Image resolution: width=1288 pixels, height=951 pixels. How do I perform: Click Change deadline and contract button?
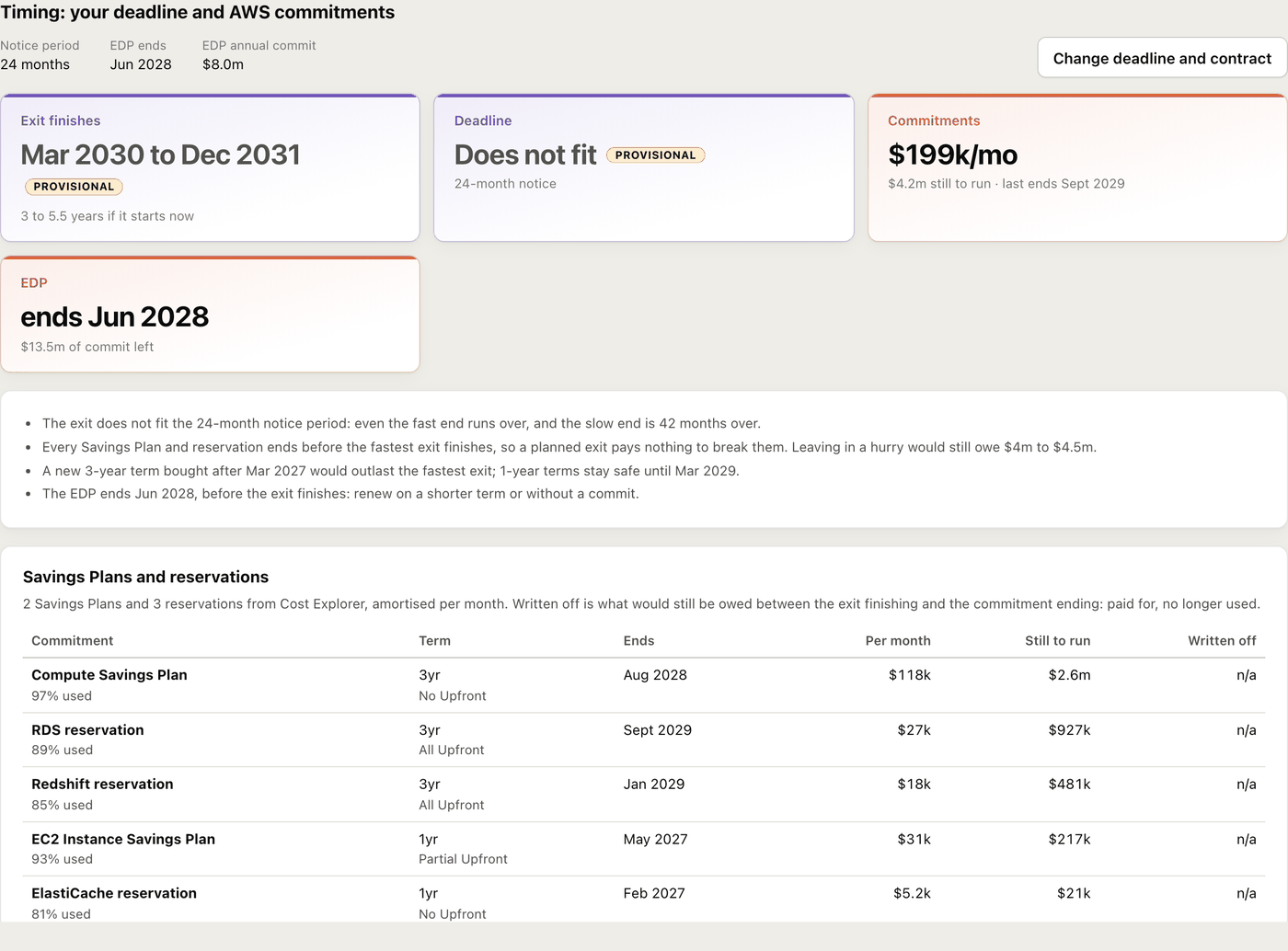[1162, 58]
